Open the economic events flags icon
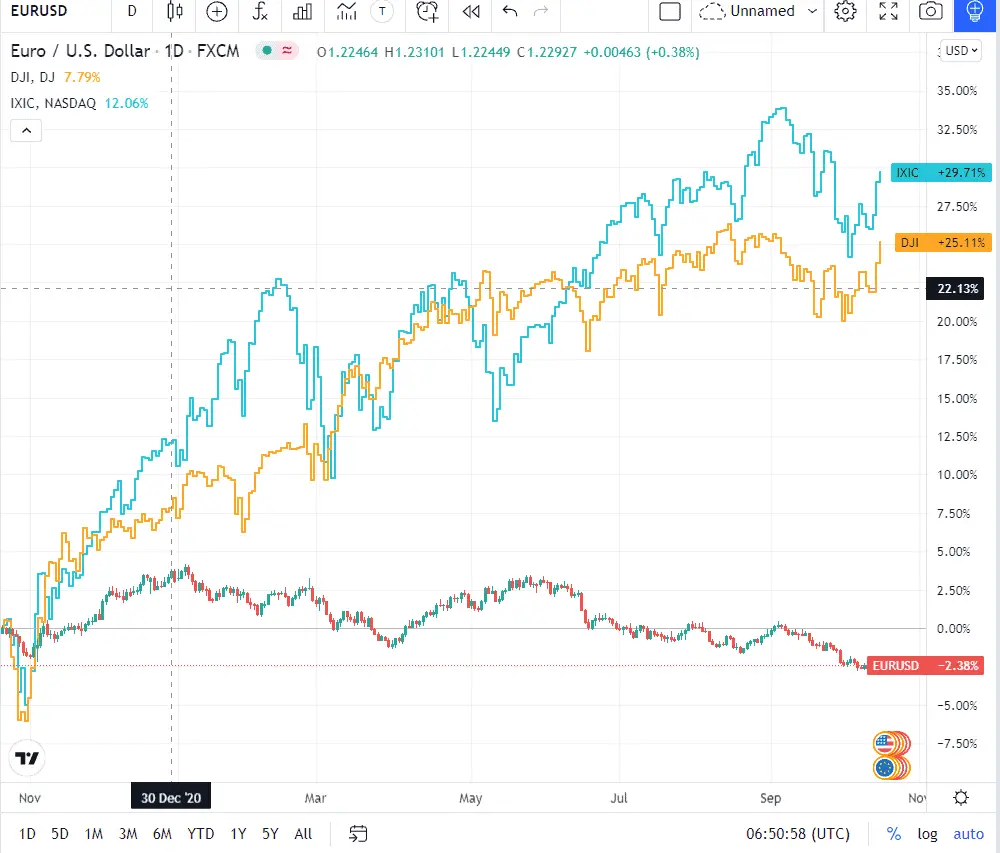 click(x=891, y=755)
